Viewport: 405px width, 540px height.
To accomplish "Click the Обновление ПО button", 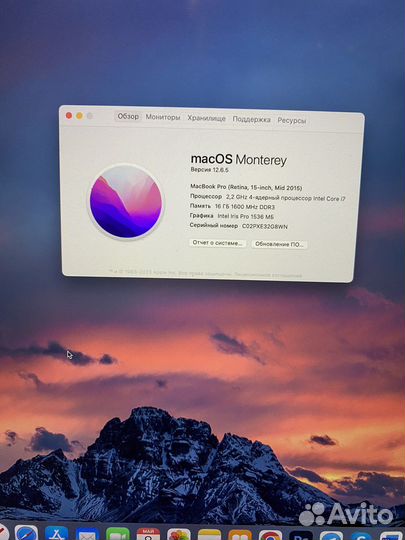I will 279,244.
